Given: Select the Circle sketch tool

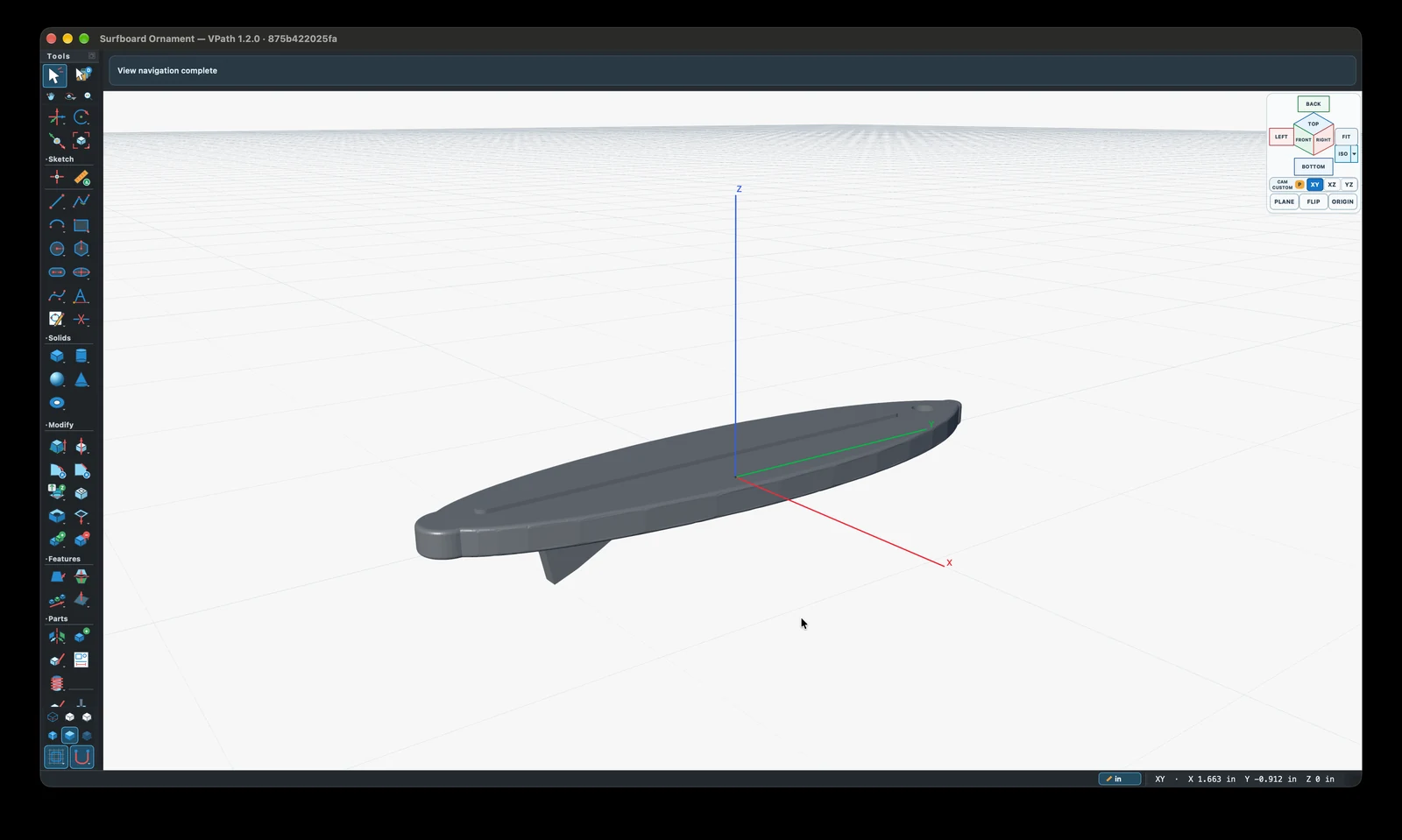Looking at the screenshot, I should 57,249.
